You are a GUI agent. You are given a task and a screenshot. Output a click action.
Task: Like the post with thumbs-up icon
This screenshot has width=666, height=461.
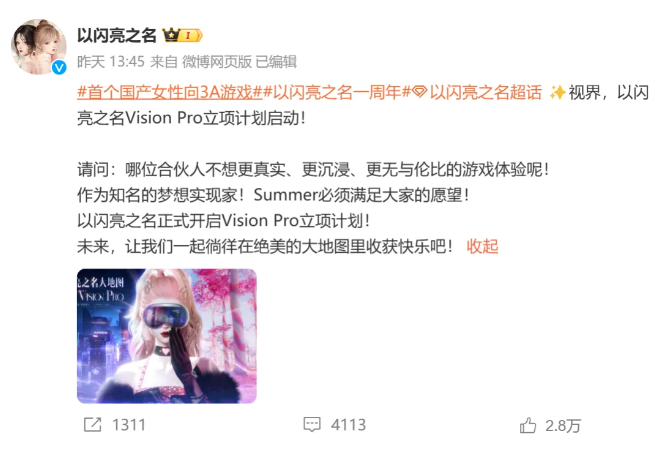pyautogui.click(x=528, y=425)
